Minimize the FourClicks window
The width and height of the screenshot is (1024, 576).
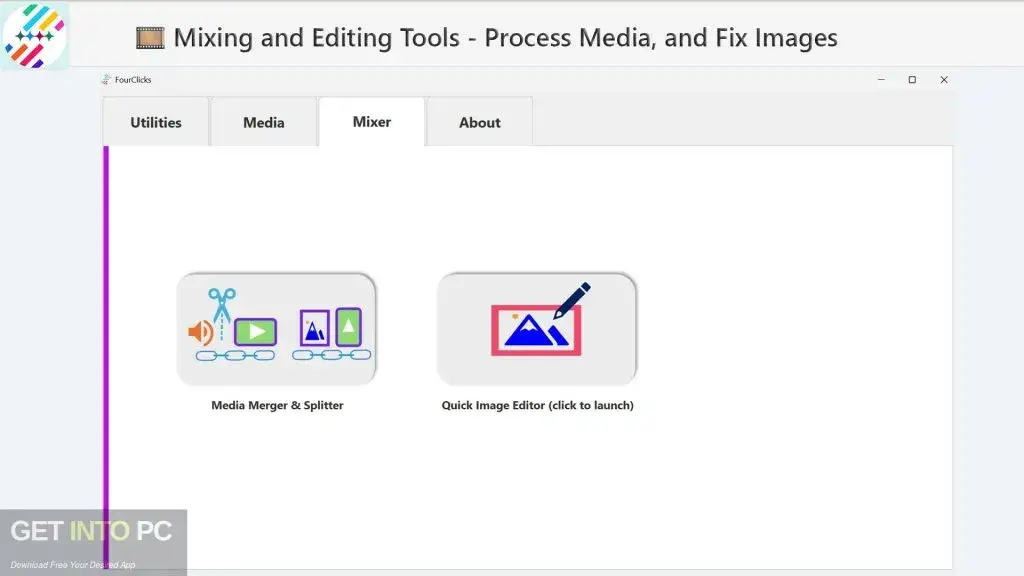[x=880, y=80]
